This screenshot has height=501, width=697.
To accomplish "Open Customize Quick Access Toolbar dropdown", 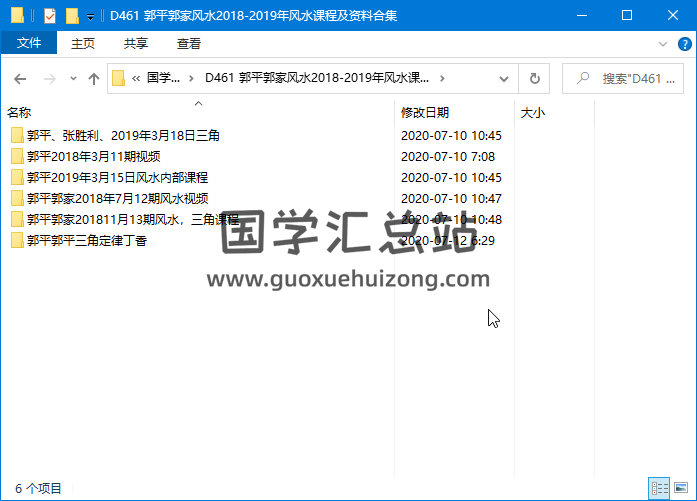I will click(90, 17).
